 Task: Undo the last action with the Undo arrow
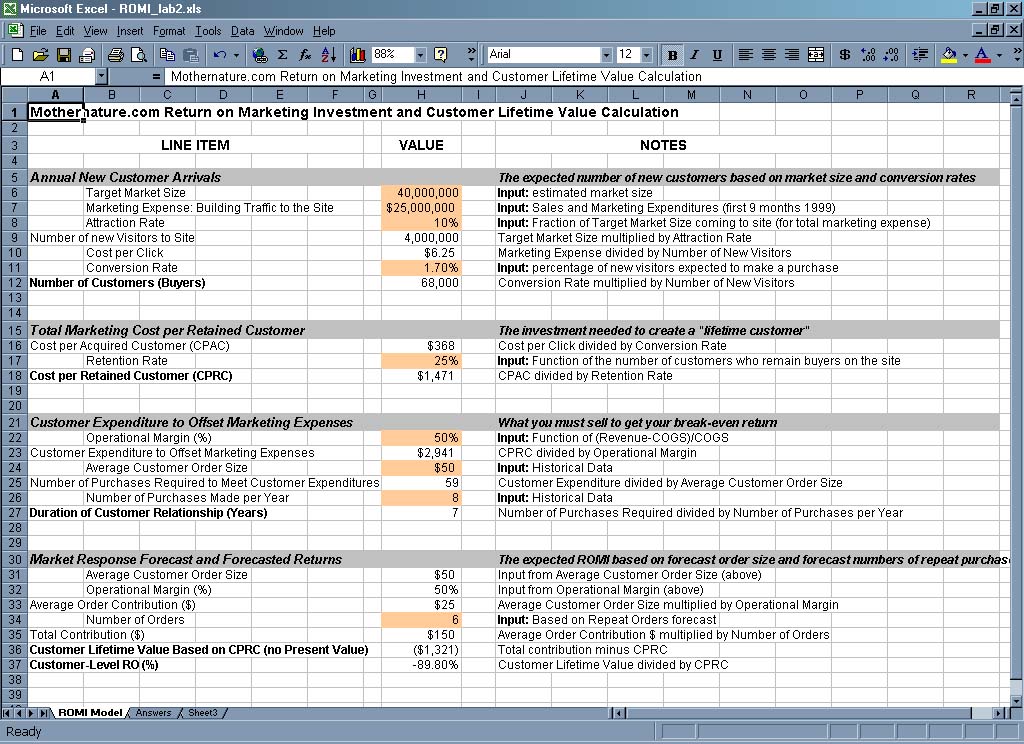coord(220,55)
